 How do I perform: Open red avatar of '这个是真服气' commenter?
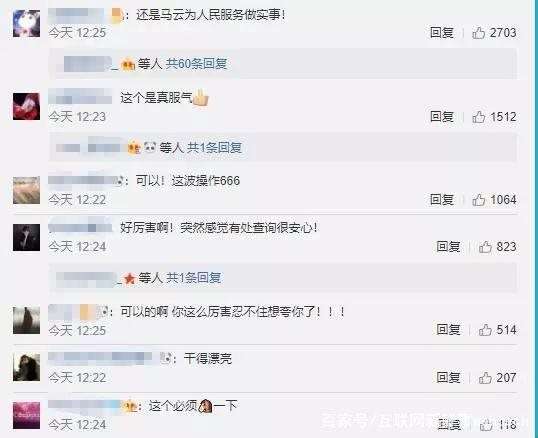tap(26, 106)
